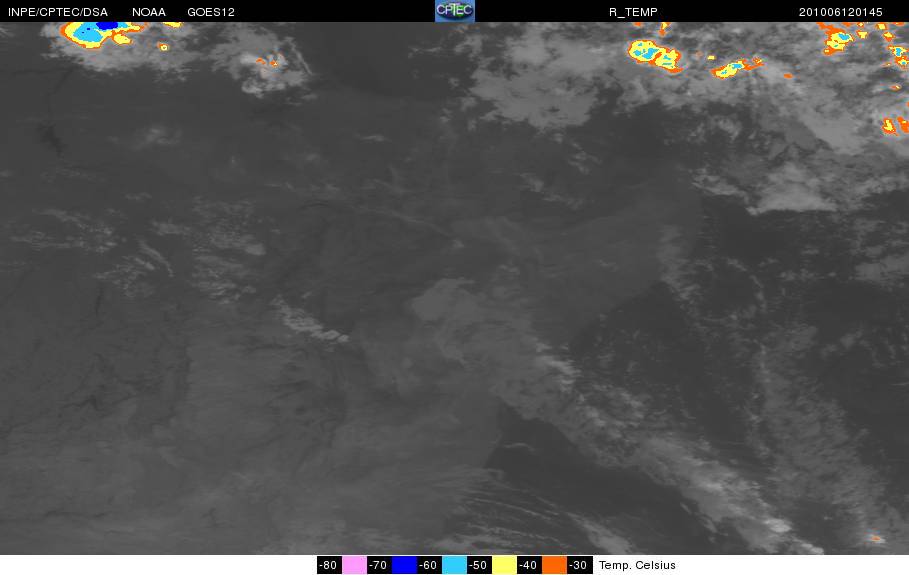Viewport: 909px width, 575px height.
Task: Select the dark blue -70 color swatch
Action: point(405,565)
